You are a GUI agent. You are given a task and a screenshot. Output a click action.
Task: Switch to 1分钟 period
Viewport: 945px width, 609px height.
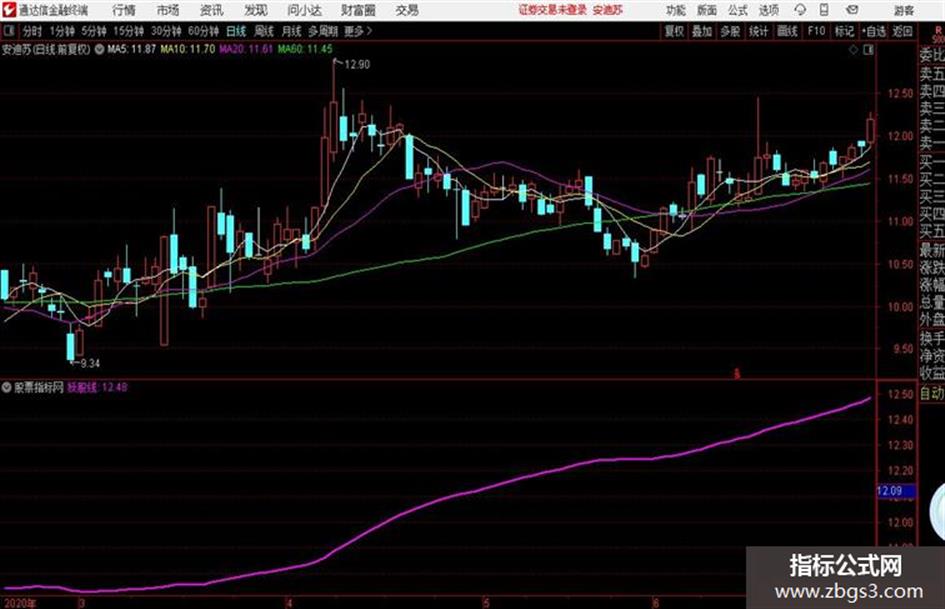61,31
